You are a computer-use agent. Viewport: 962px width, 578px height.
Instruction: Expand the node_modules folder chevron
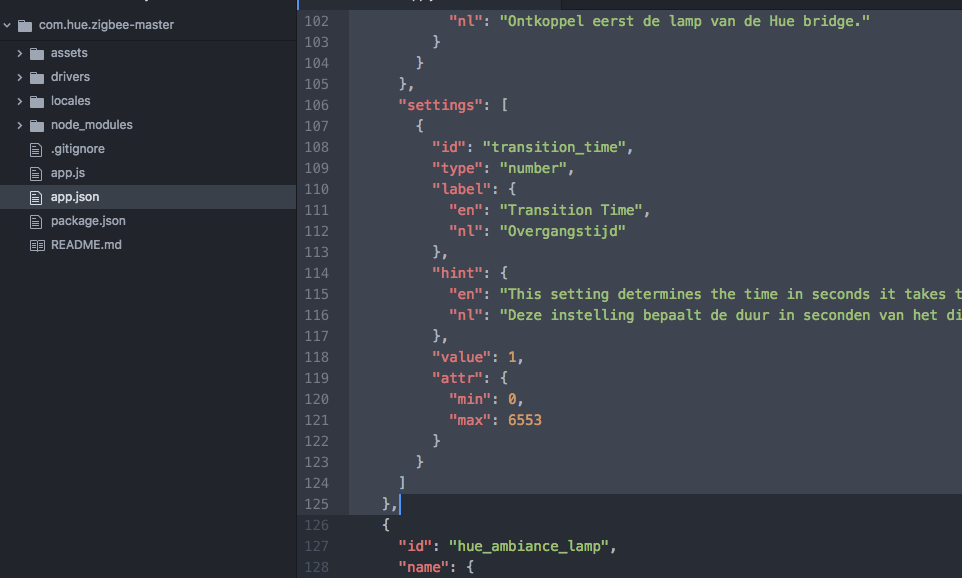(20, 125)
